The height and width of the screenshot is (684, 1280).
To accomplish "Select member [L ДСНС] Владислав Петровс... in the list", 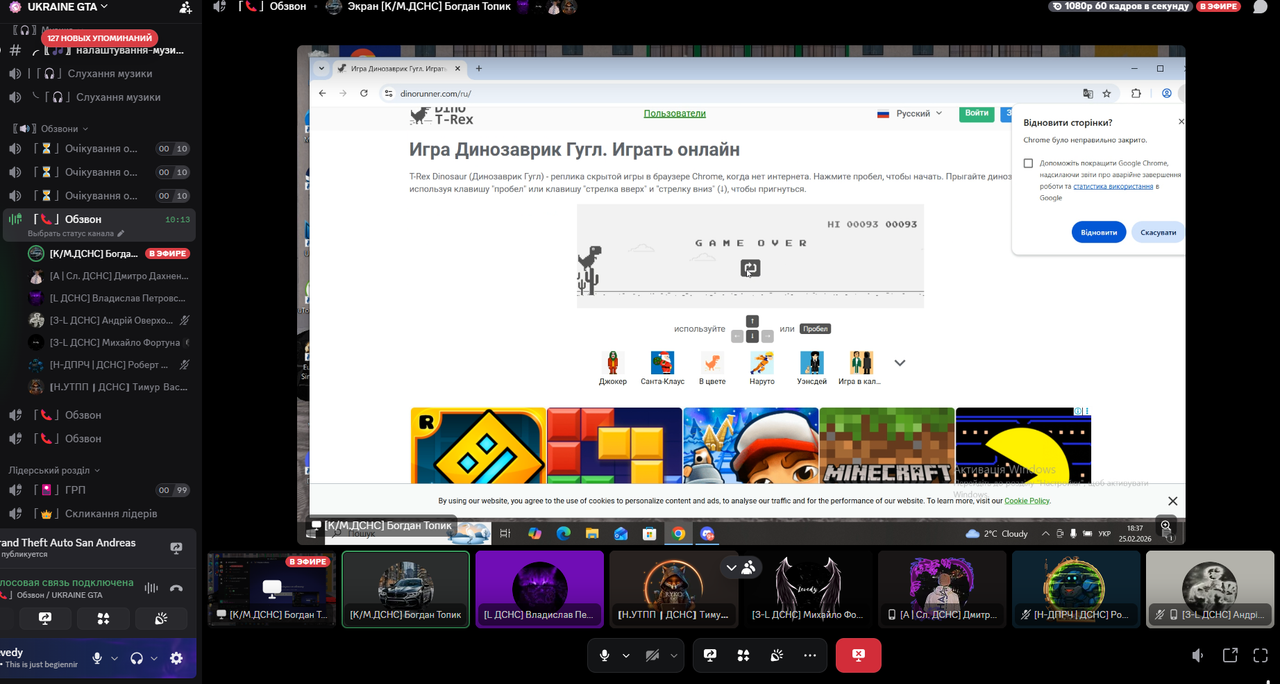I will pyautogui.click(x=108, y=298).
